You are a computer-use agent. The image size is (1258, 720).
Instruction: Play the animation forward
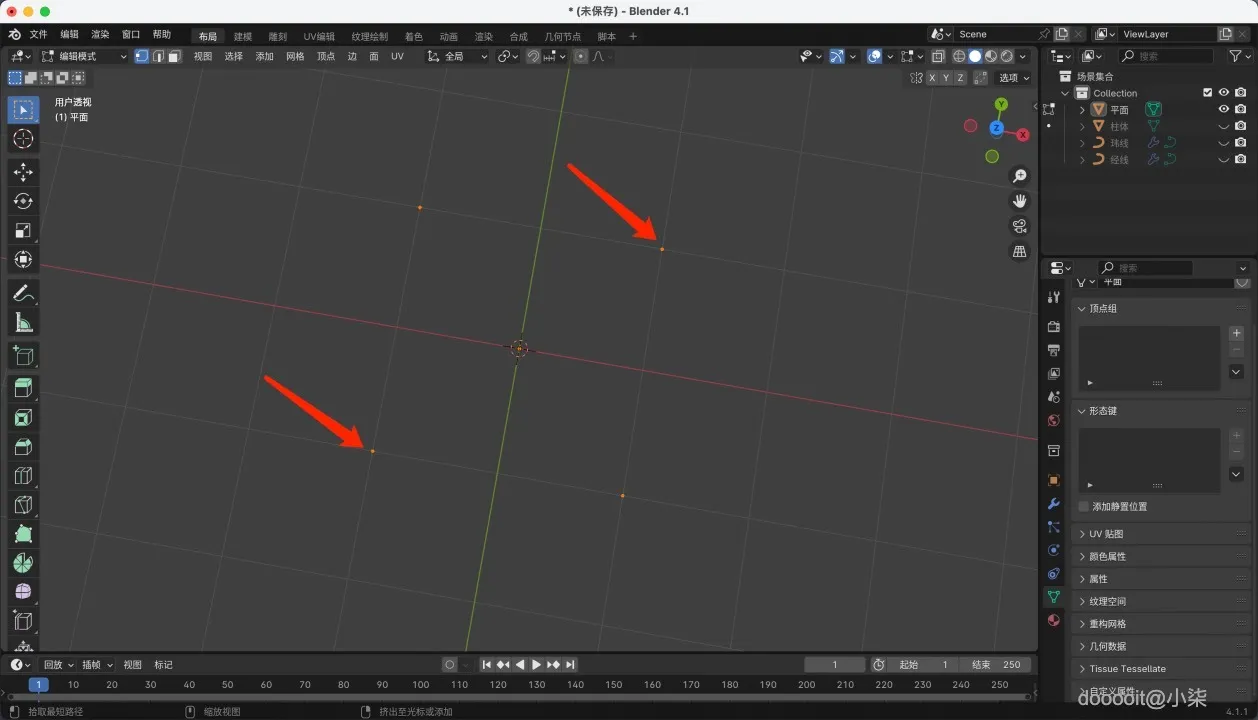(x=536, y=664)
